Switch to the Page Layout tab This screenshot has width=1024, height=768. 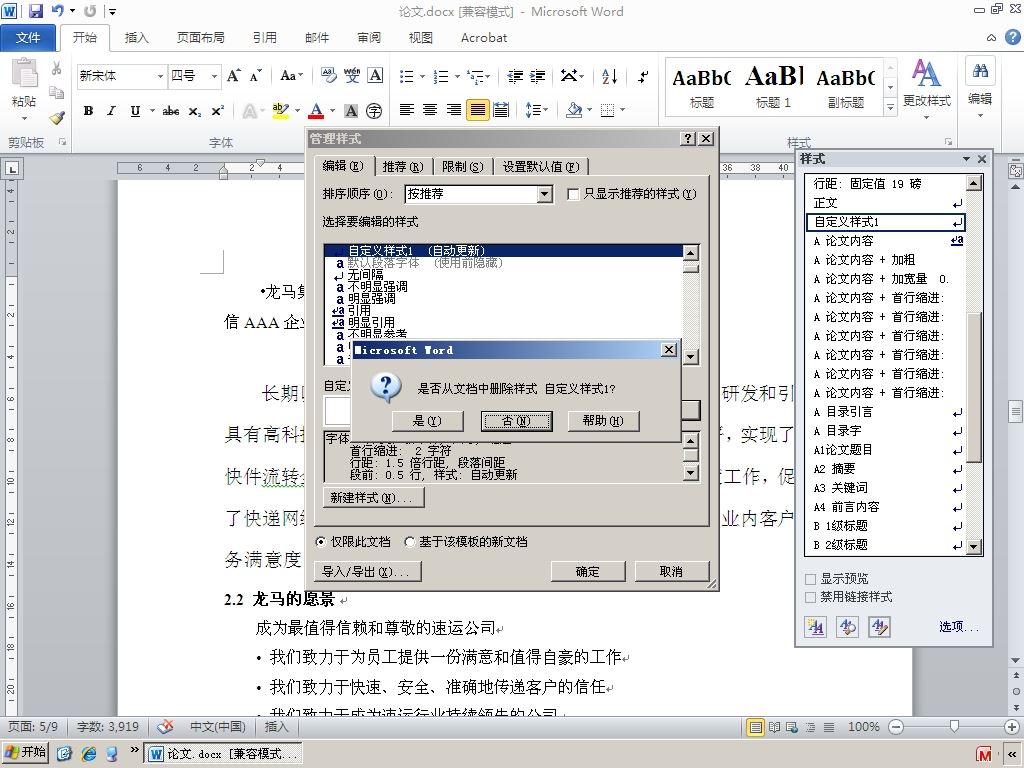click(200, 37)
